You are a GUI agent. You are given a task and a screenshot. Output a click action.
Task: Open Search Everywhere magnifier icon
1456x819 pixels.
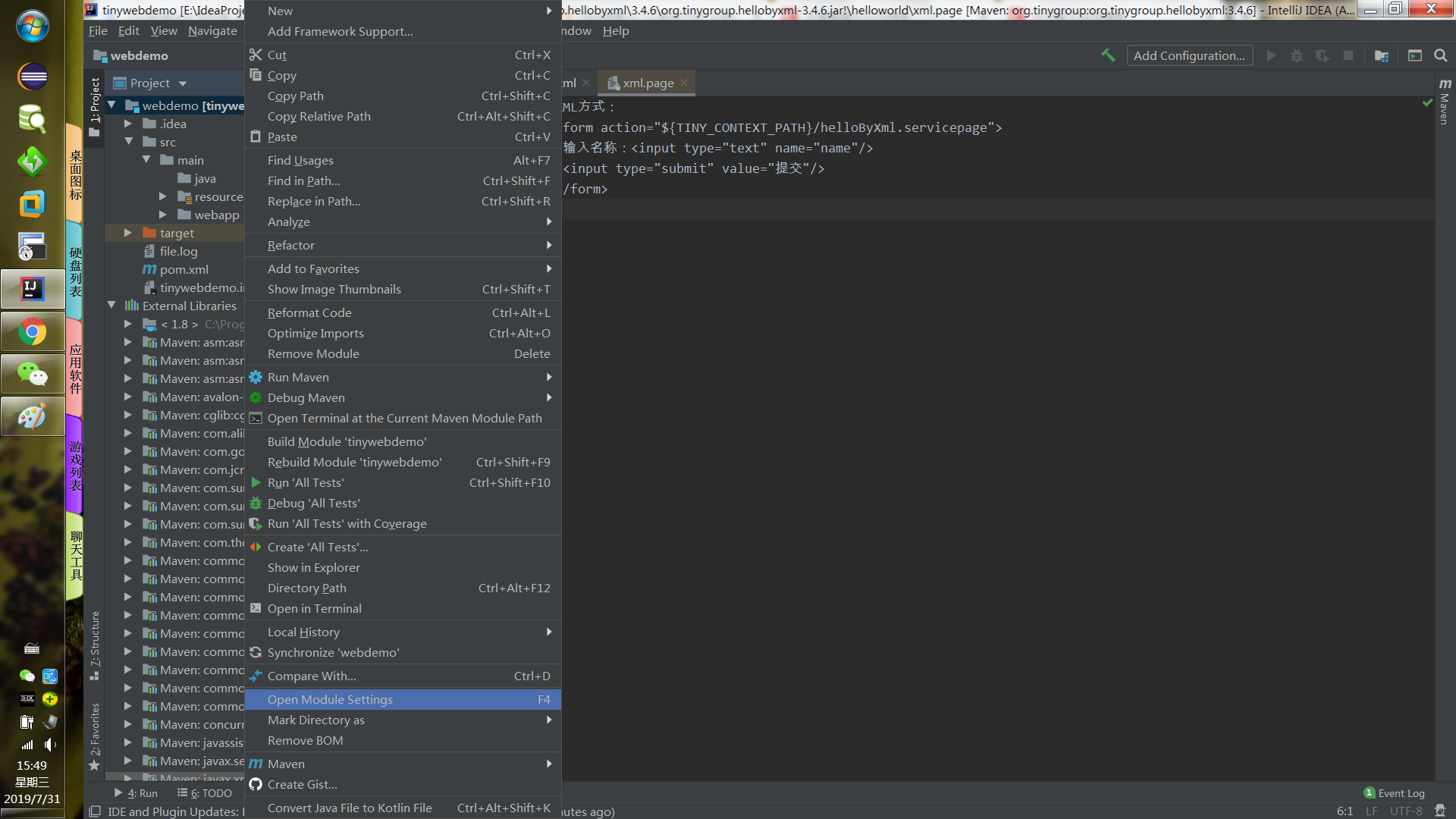click(1441, 55)
